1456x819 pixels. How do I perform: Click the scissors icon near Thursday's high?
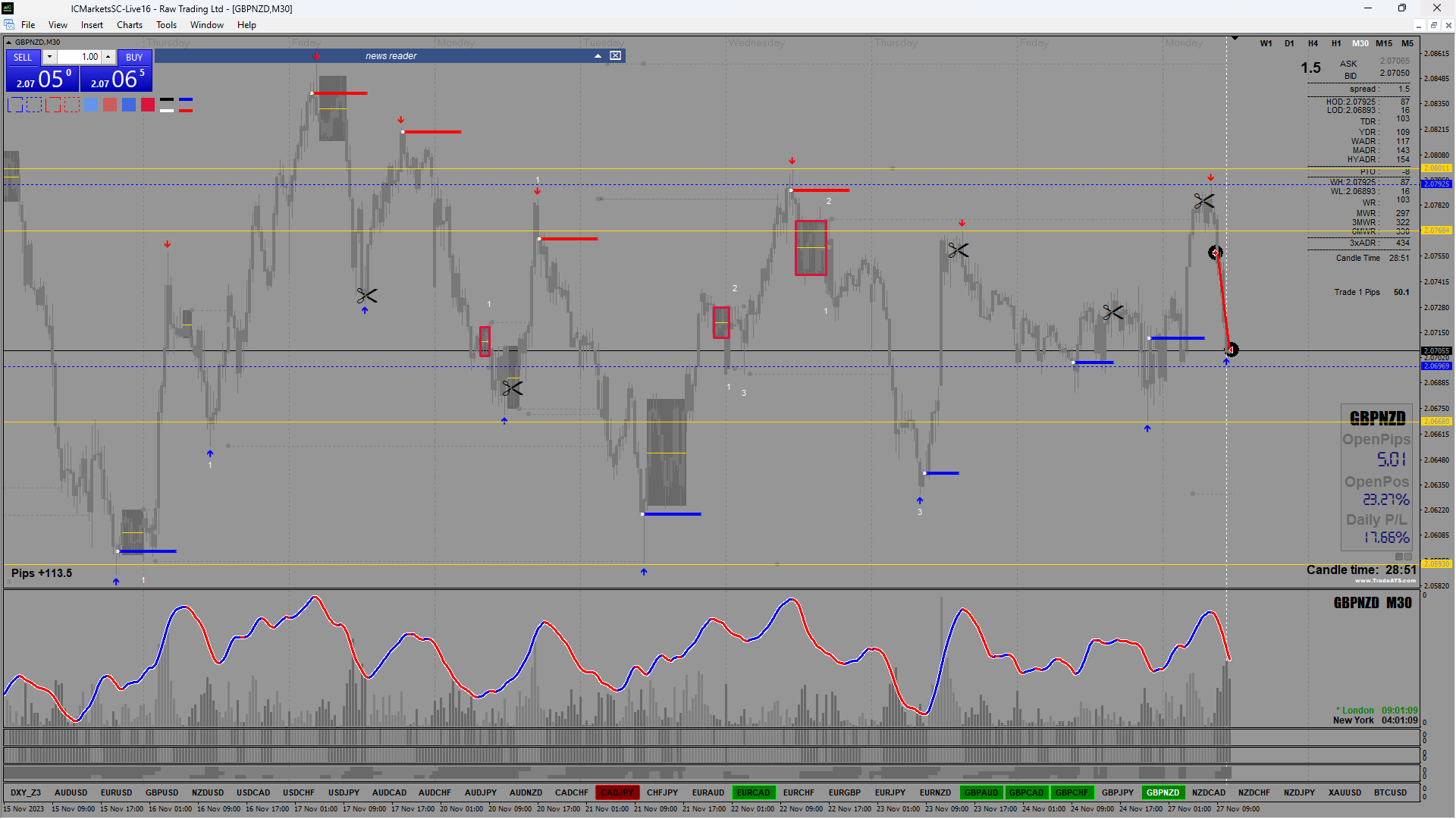(958, 250)
